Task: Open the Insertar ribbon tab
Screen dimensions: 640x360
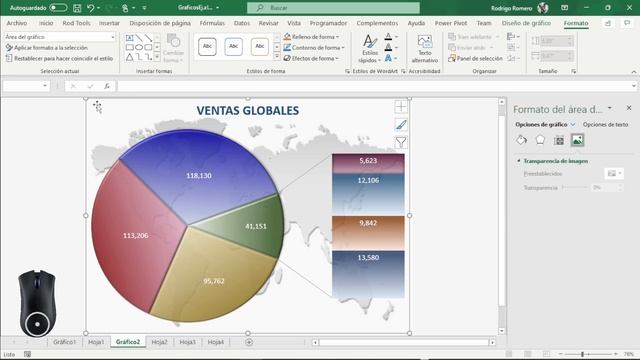Action: tap(109, 23)
